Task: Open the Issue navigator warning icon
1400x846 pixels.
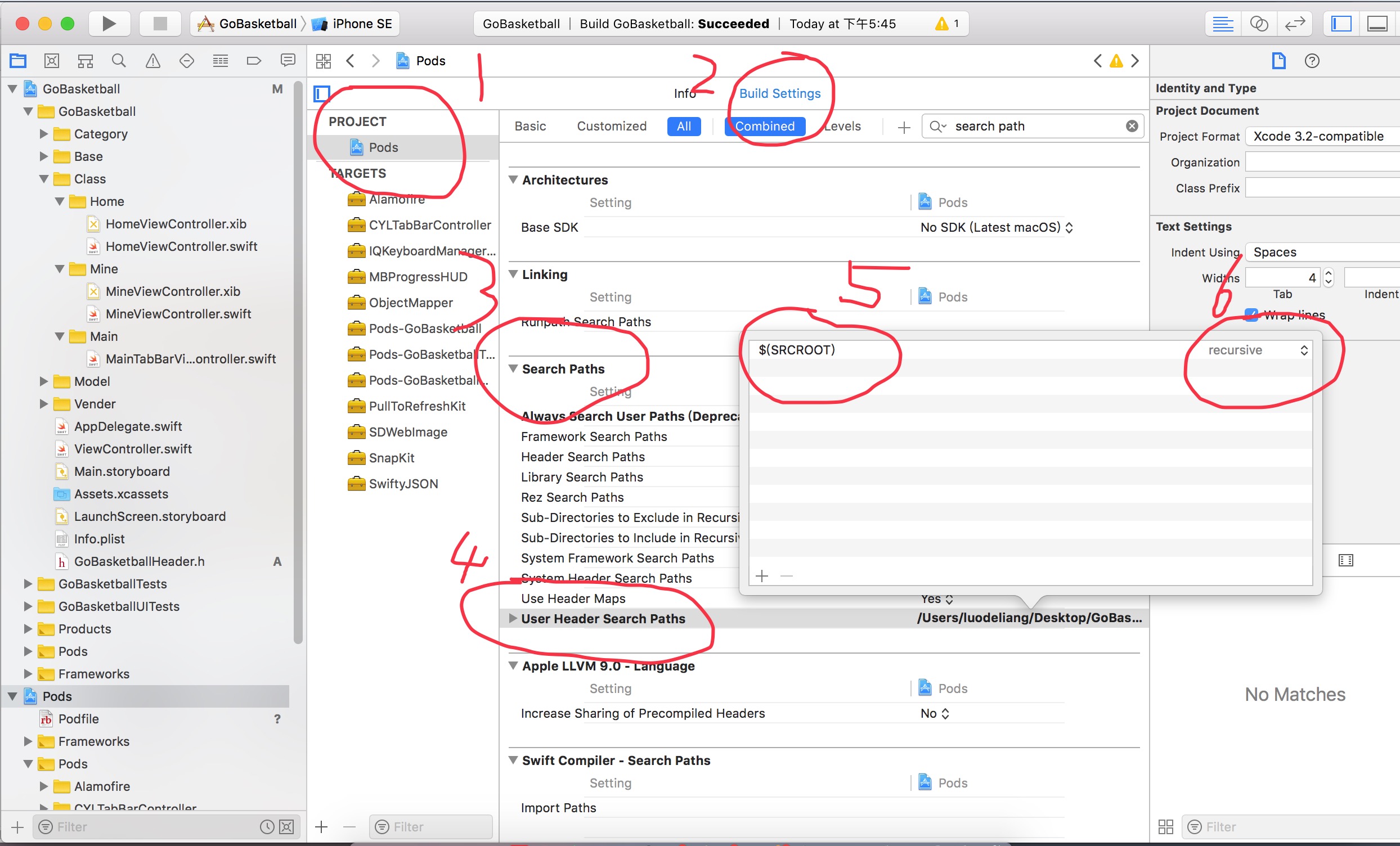Action: click(153, 61)
